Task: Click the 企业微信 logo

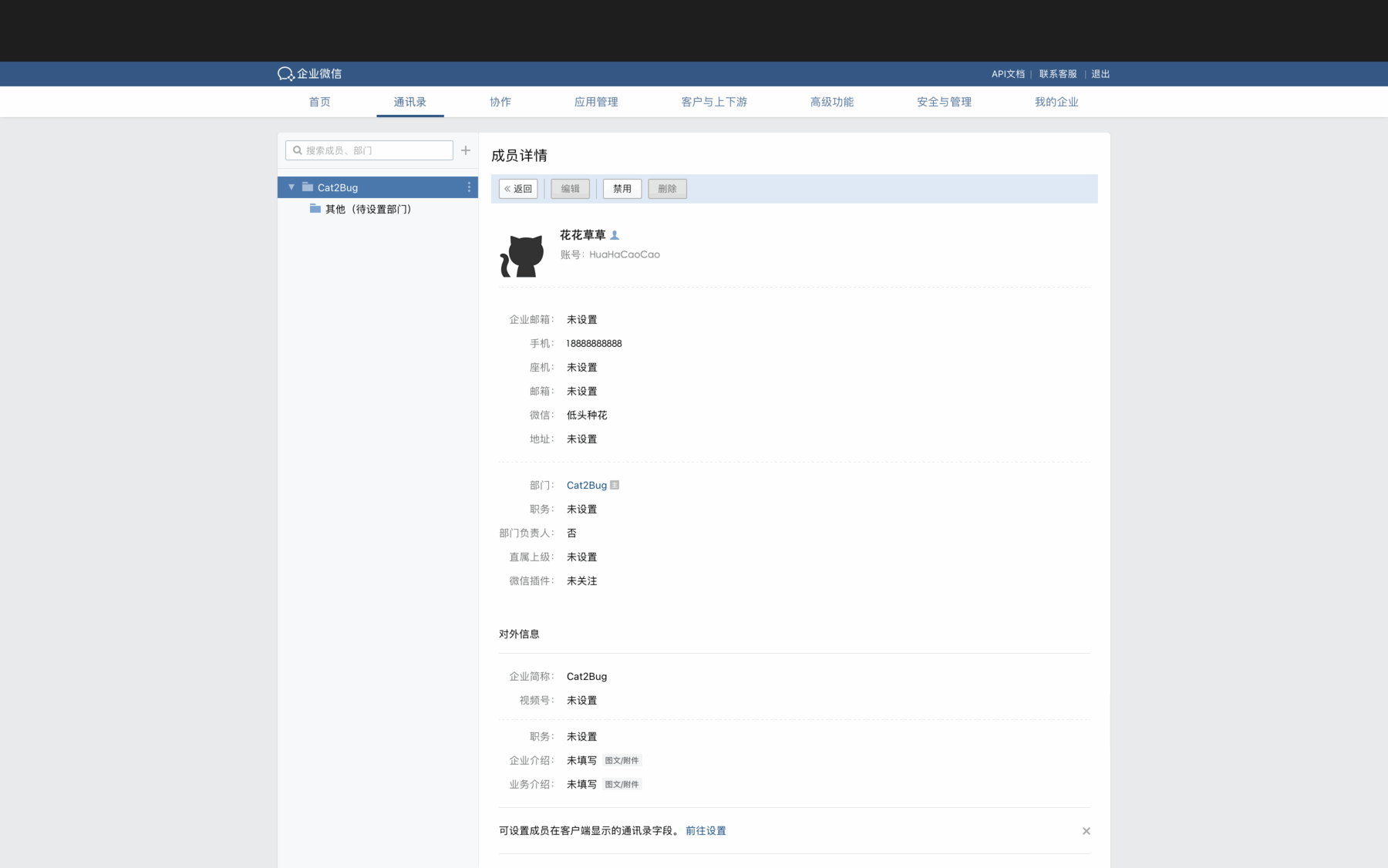Action: 309,74
